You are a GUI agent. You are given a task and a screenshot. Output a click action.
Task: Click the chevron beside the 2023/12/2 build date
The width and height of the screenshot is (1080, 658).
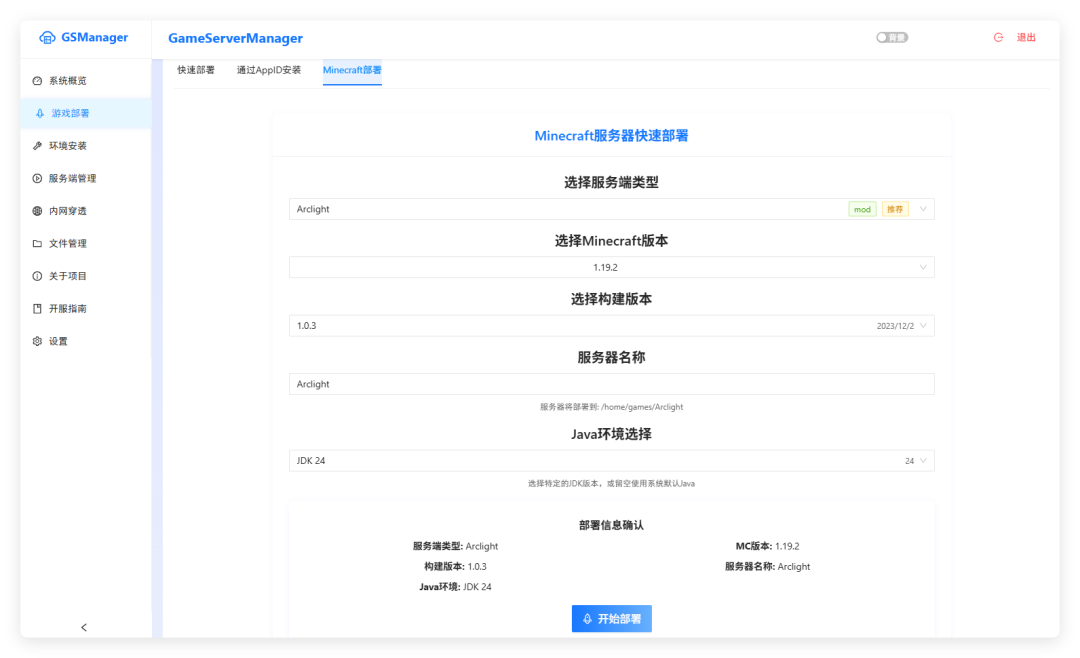[x=923, y=326]
